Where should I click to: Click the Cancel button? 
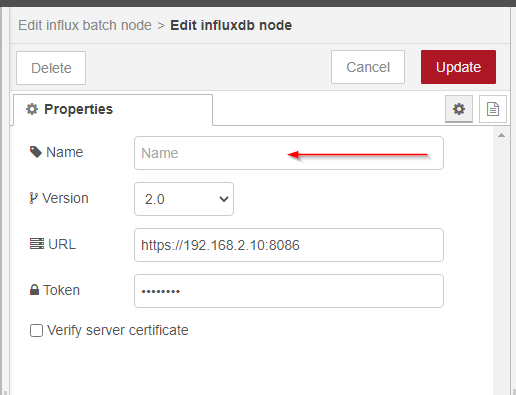coord(368,67)
